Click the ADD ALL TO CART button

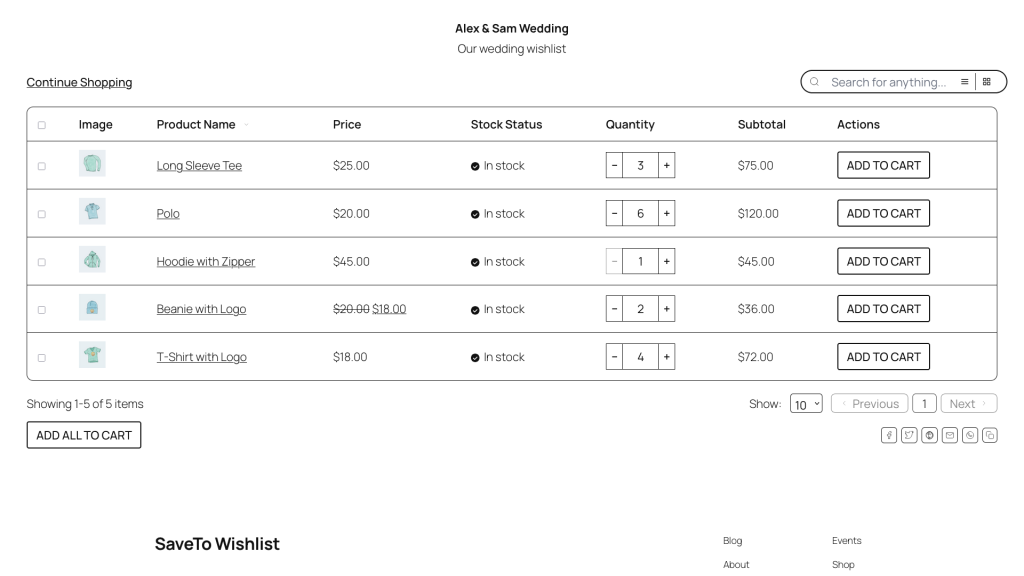(84, 436)
